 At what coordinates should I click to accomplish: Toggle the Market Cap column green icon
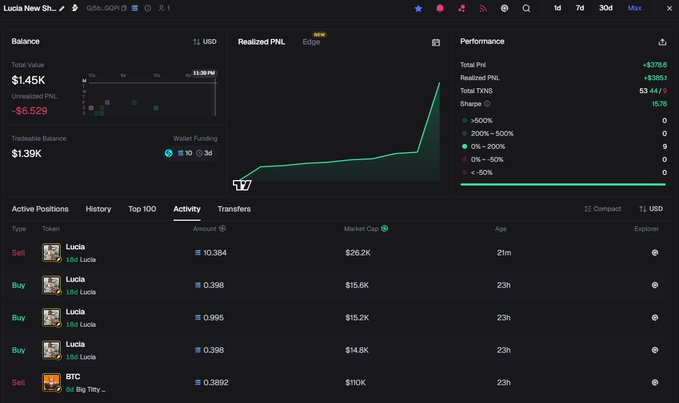385,229
